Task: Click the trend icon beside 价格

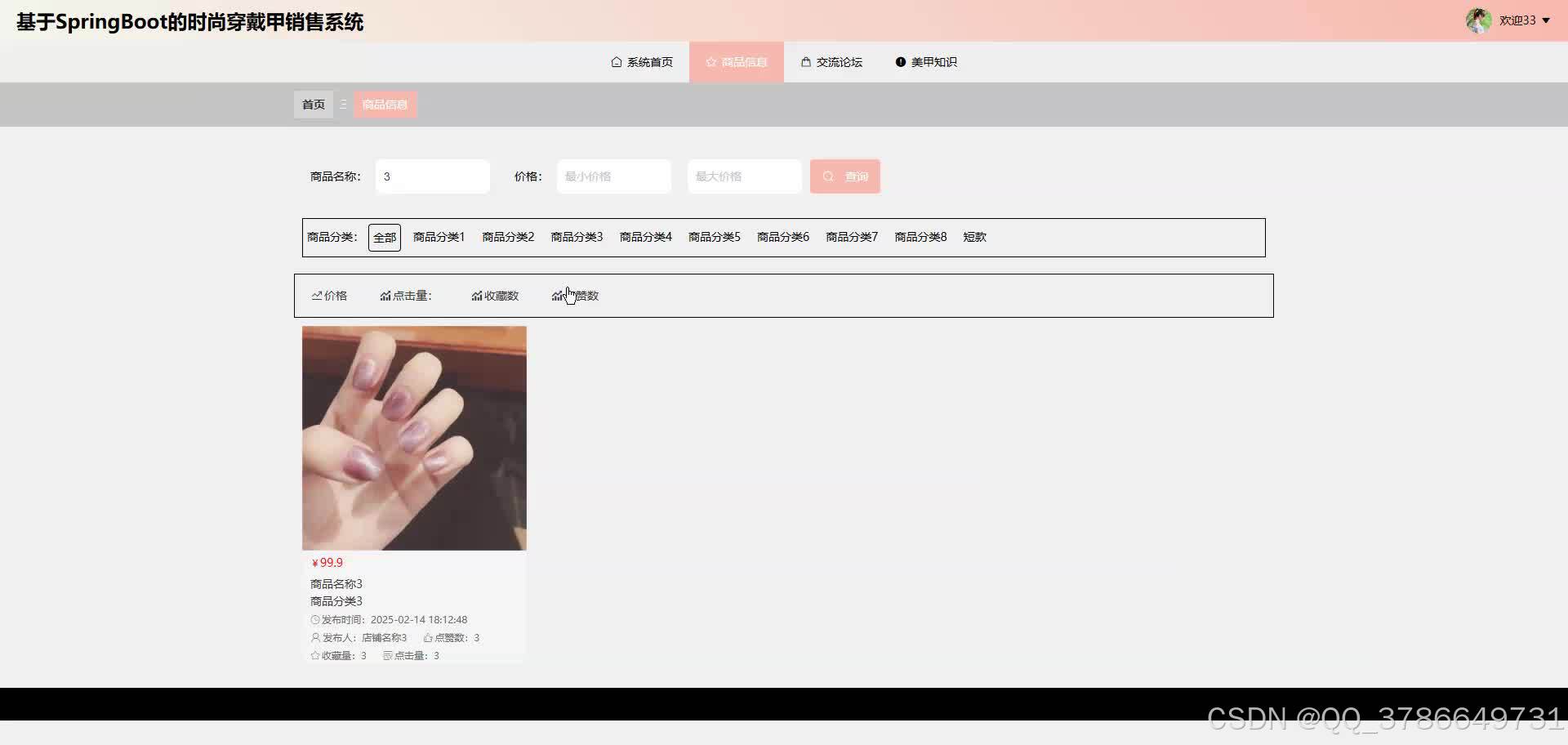Action: 317,296
